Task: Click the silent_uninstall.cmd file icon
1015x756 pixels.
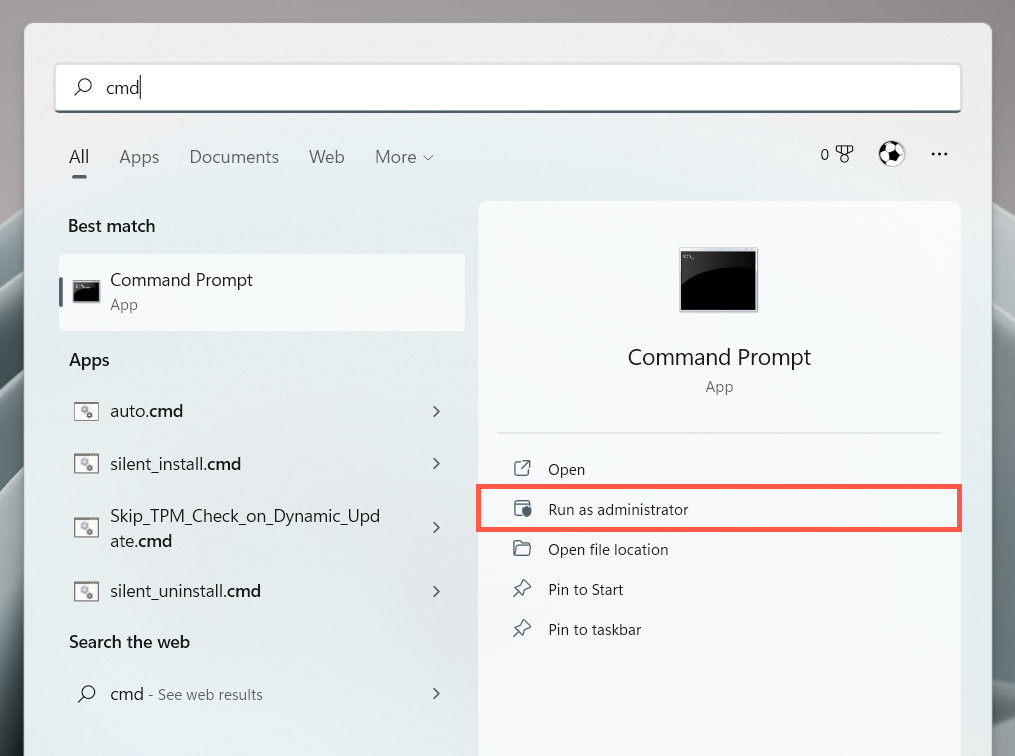Action: 87,591
